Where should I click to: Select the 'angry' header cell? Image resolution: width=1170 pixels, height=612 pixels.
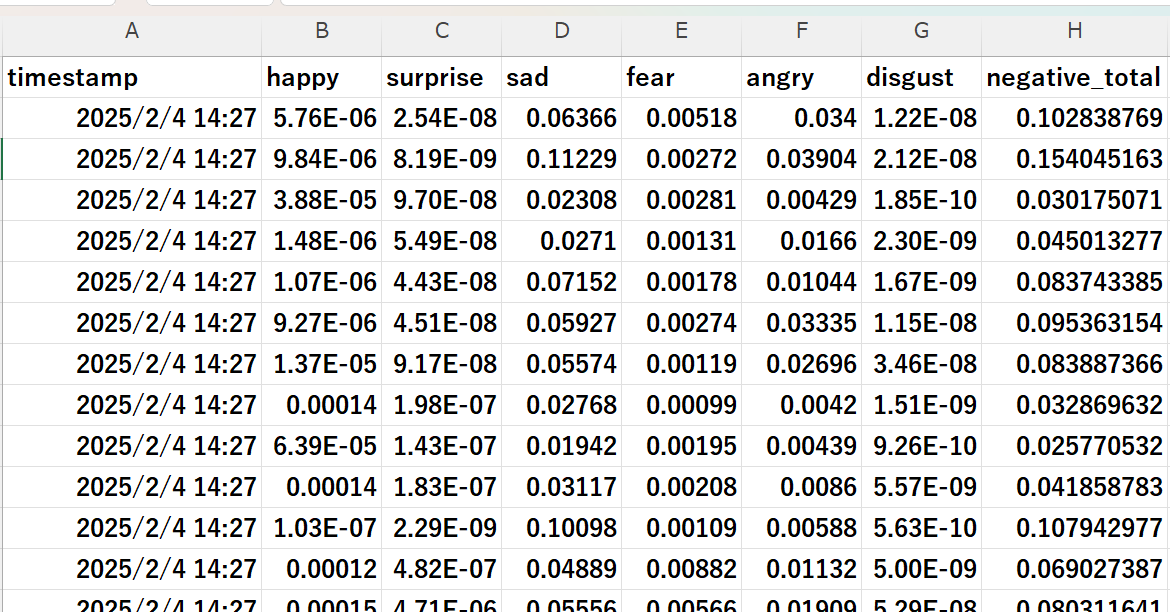pos(802,78)
